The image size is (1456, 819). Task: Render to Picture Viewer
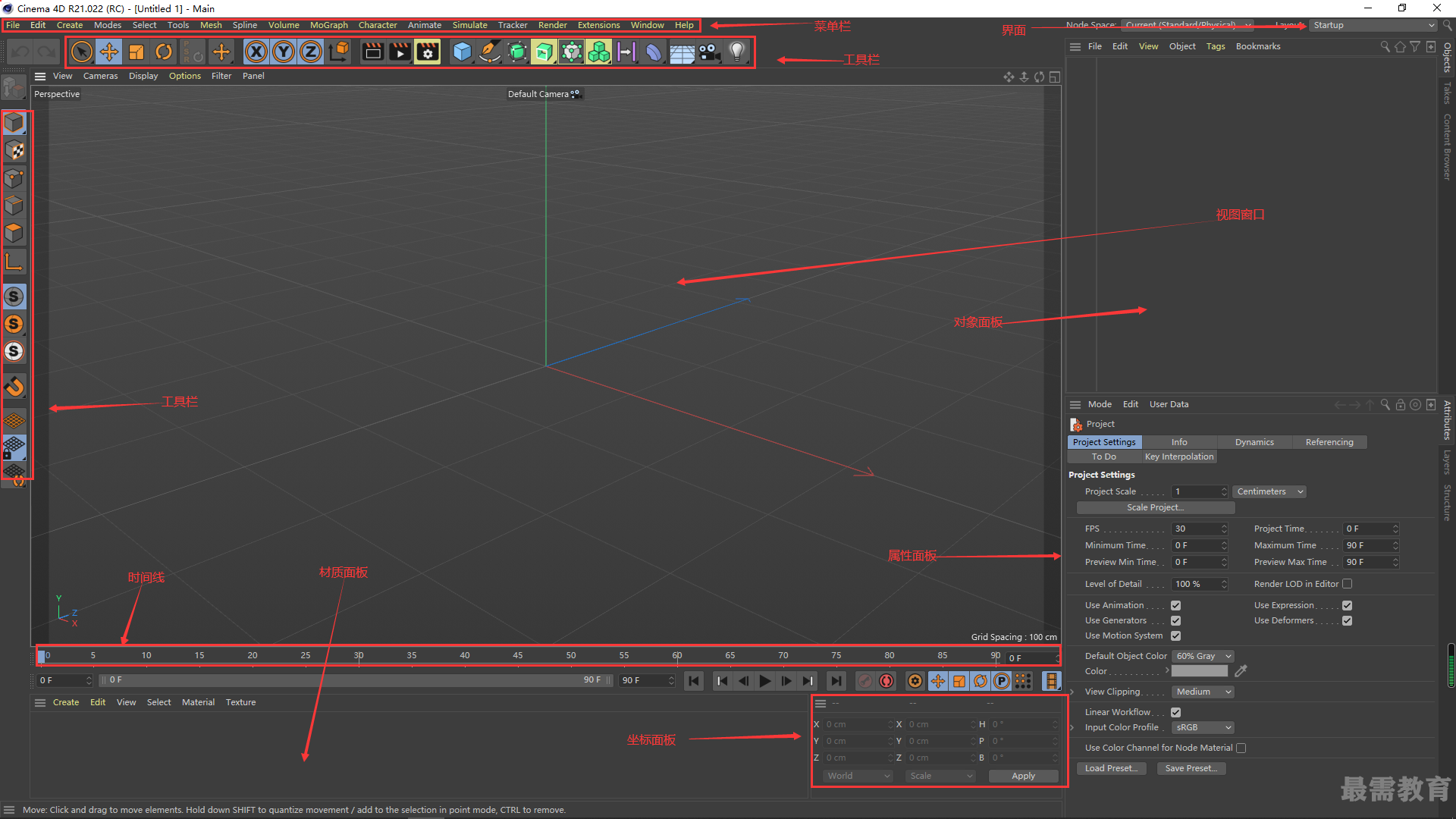pos(400,52)
